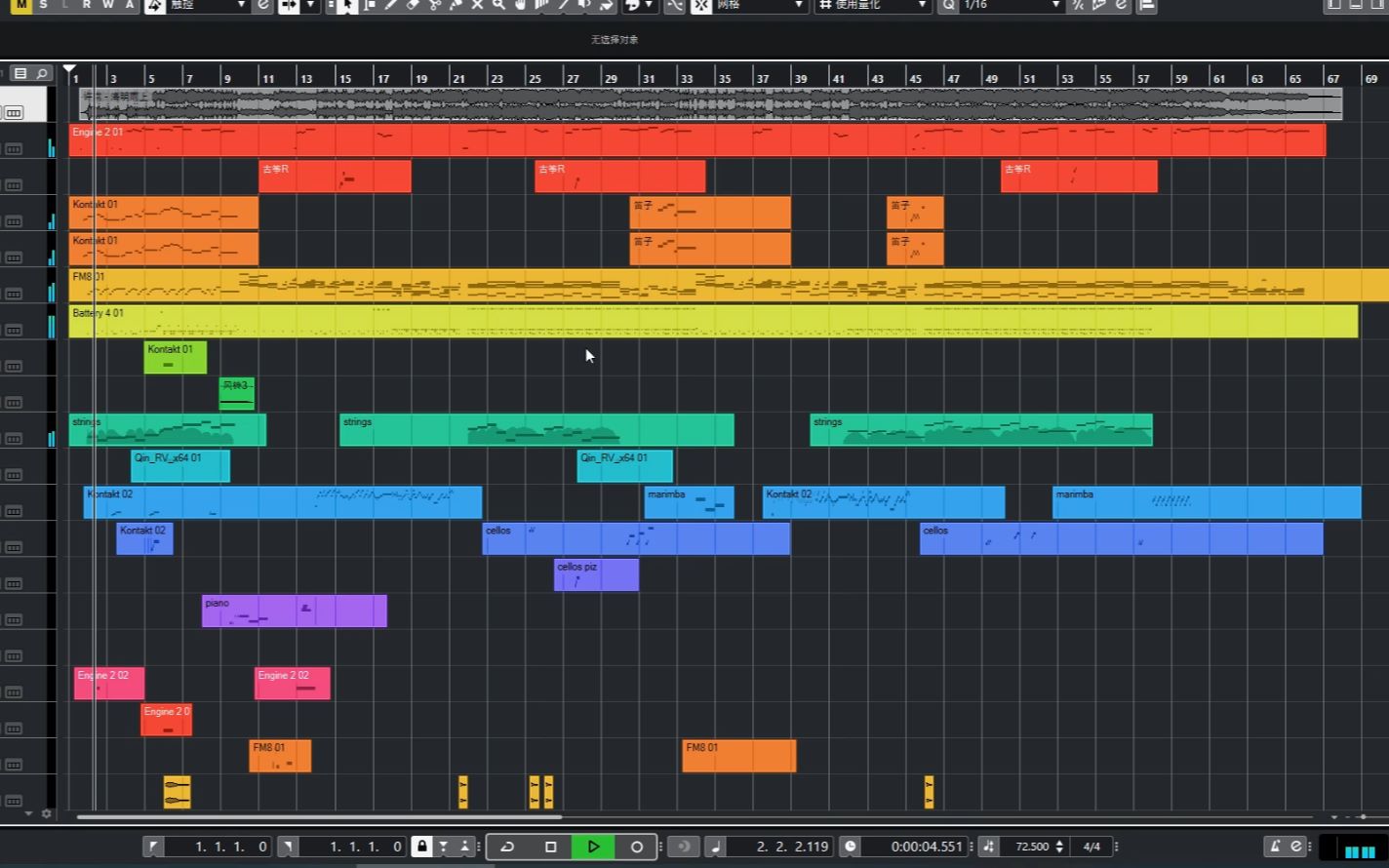
Task: Select the red Engine 2 01 MIDI part
Action: tap(696, 139)
